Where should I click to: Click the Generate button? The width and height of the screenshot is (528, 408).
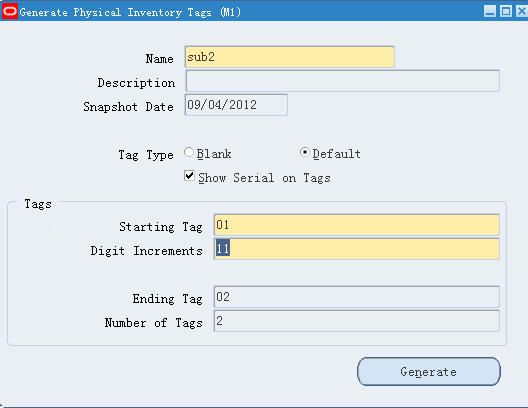(429, 372)
